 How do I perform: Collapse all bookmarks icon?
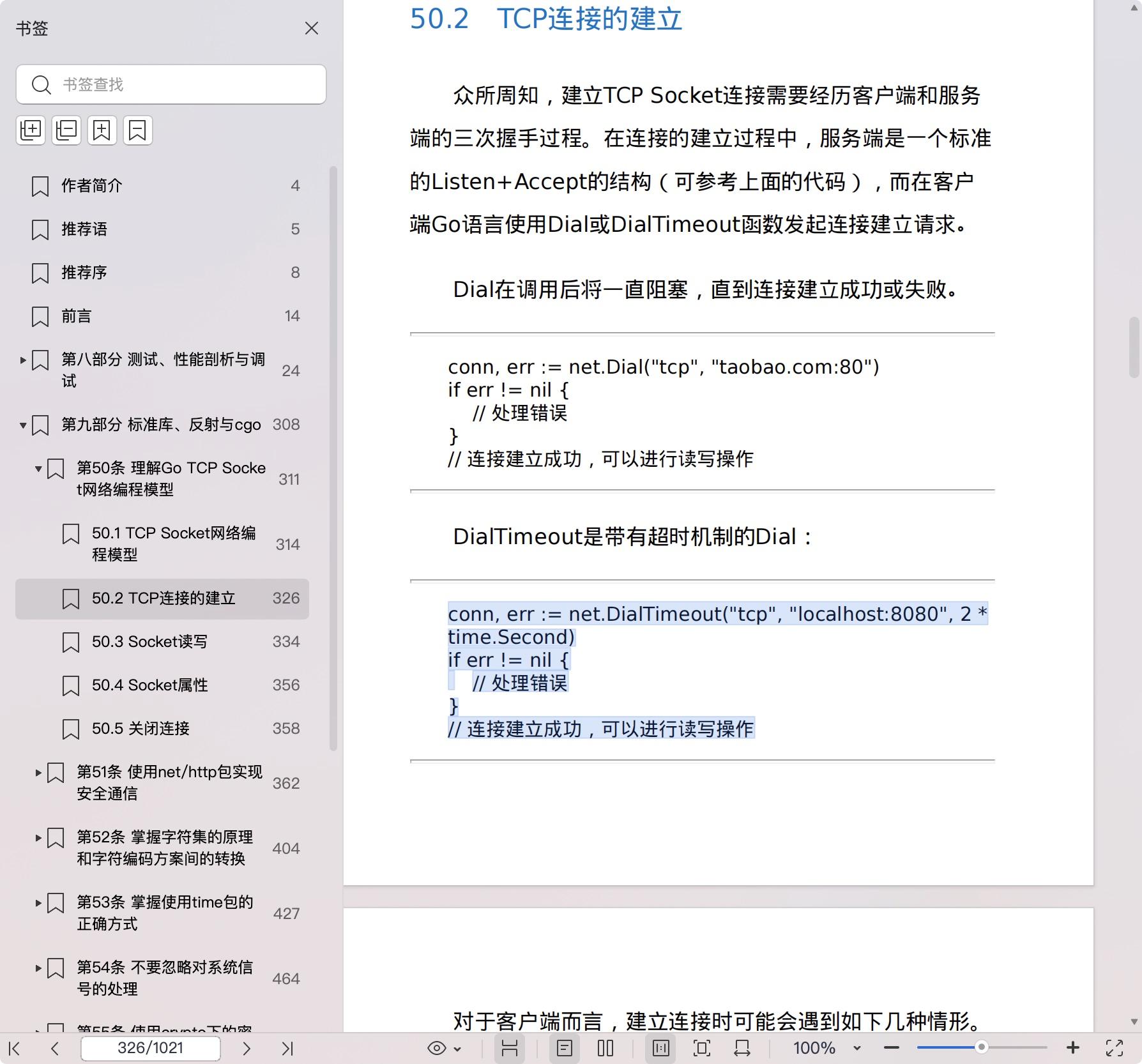tap(66, 130)
